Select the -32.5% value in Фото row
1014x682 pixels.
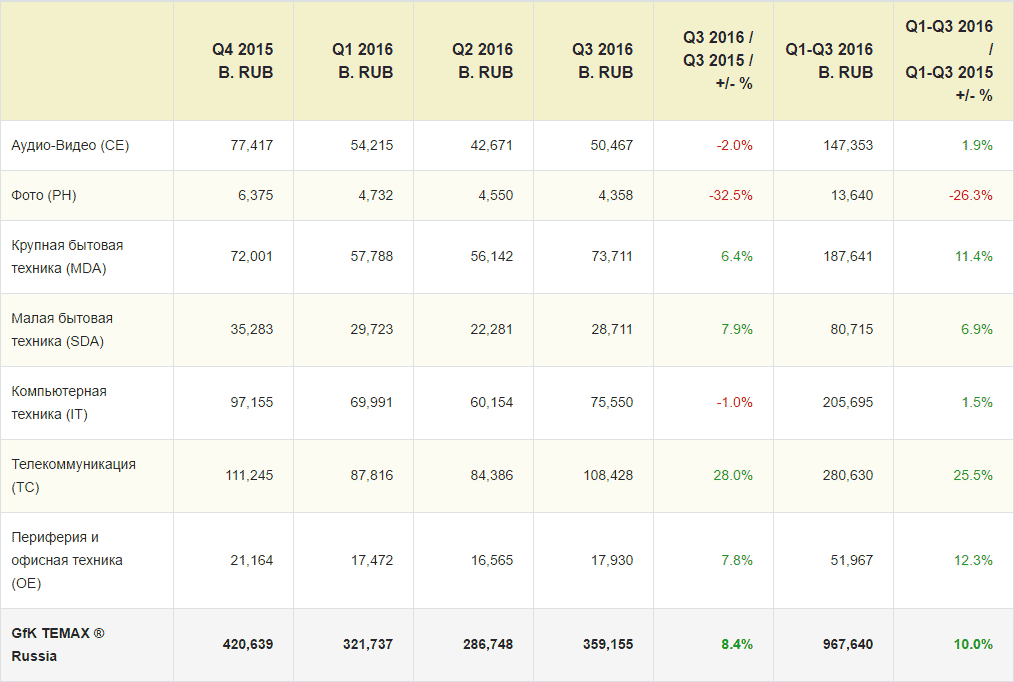(x=733, y=195)
